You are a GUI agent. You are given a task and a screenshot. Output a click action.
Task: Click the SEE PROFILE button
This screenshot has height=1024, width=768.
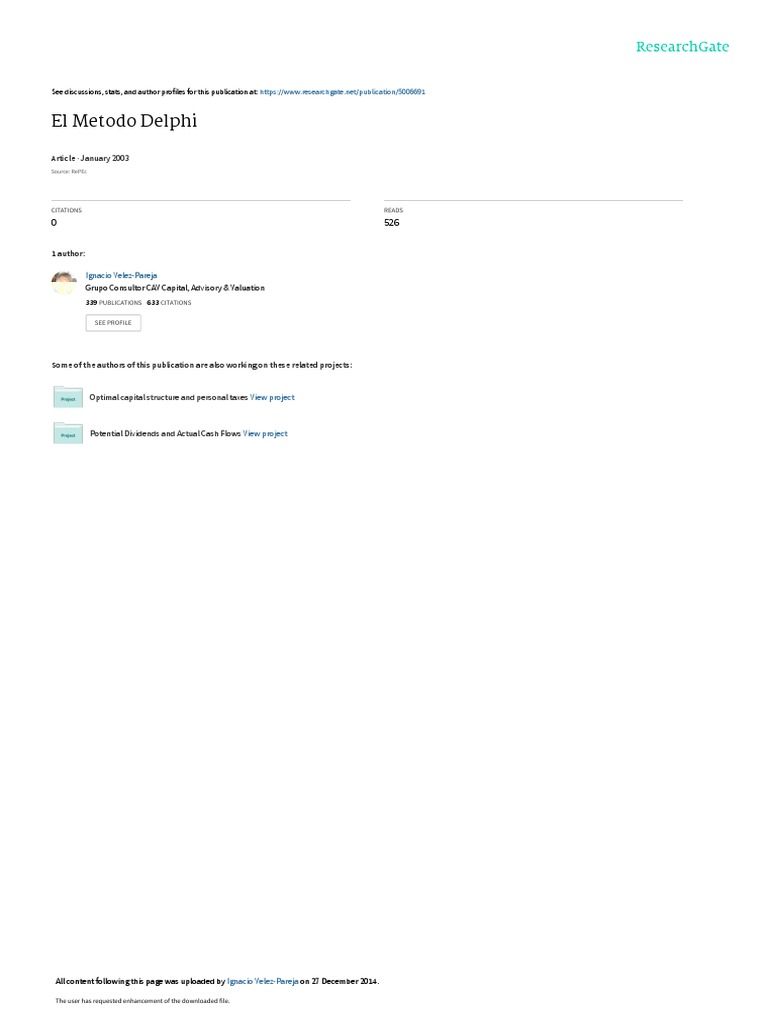pyautogui.click(x=113, y=323)
